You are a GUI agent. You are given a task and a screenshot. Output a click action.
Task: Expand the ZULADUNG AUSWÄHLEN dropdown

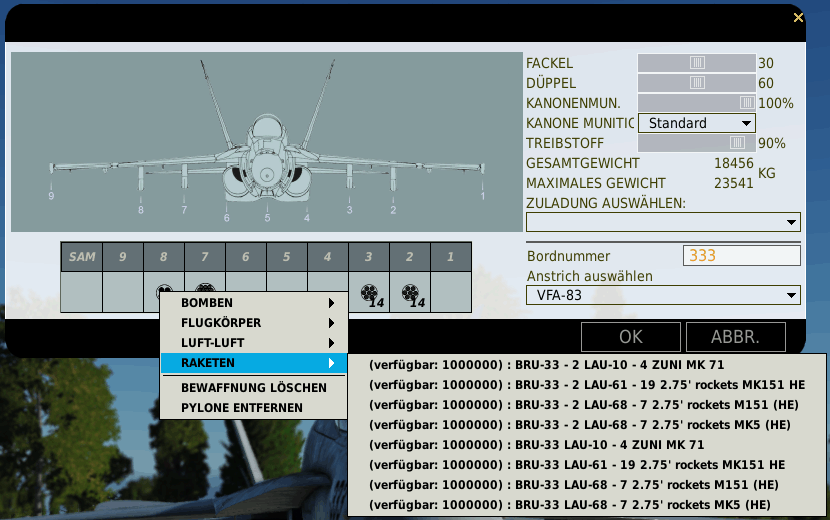[x=663, y=222]
